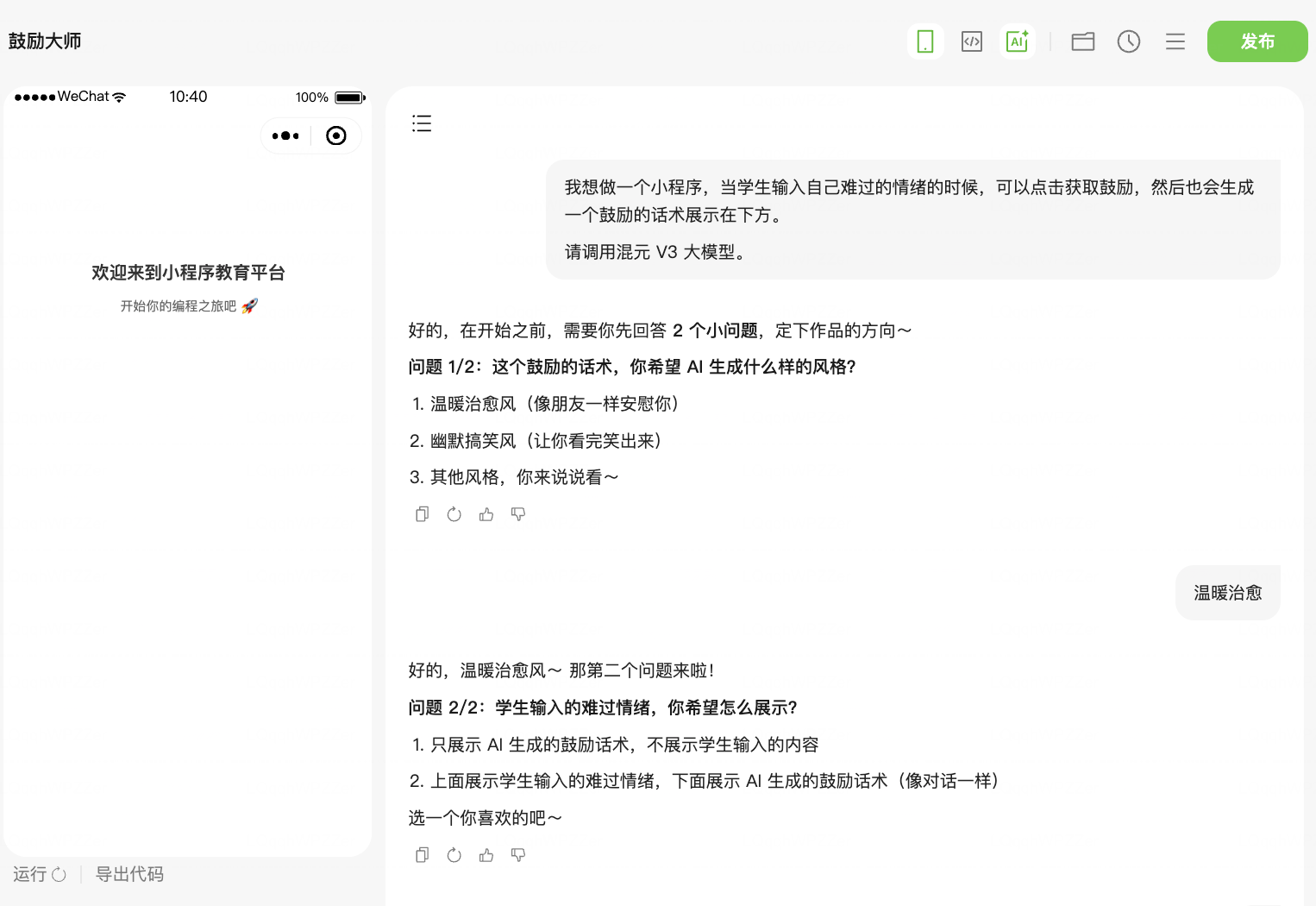
Task: Thumbs up the 问题 1/2 reply
Action: click(486, 514)
